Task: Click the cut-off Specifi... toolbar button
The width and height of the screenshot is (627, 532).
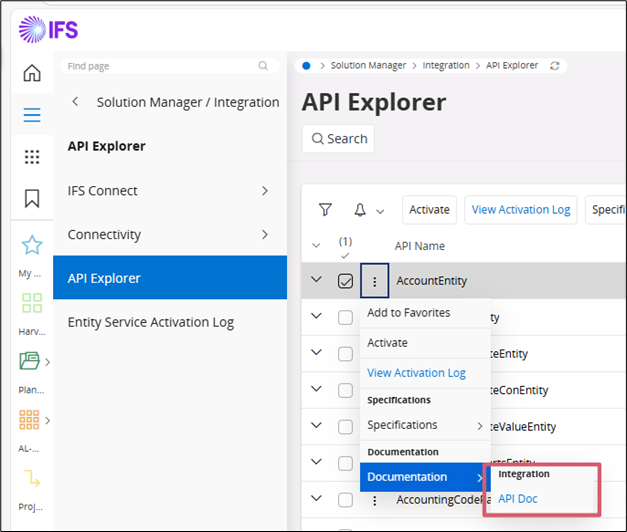Action: [606, 210]
